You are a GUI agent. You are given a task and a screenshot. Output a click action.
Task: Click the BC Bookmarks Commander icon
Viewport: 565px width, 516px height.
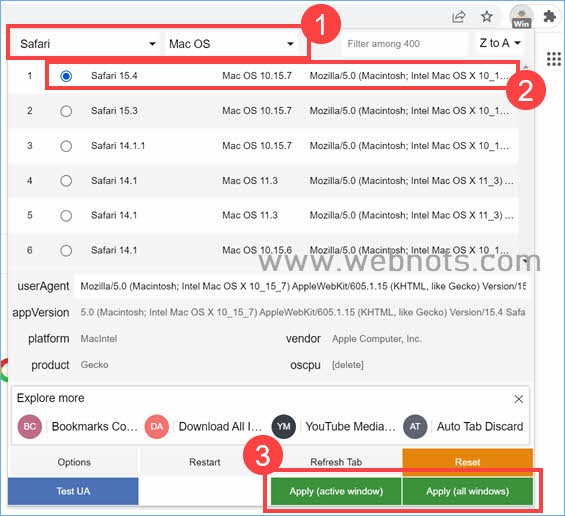30,426
